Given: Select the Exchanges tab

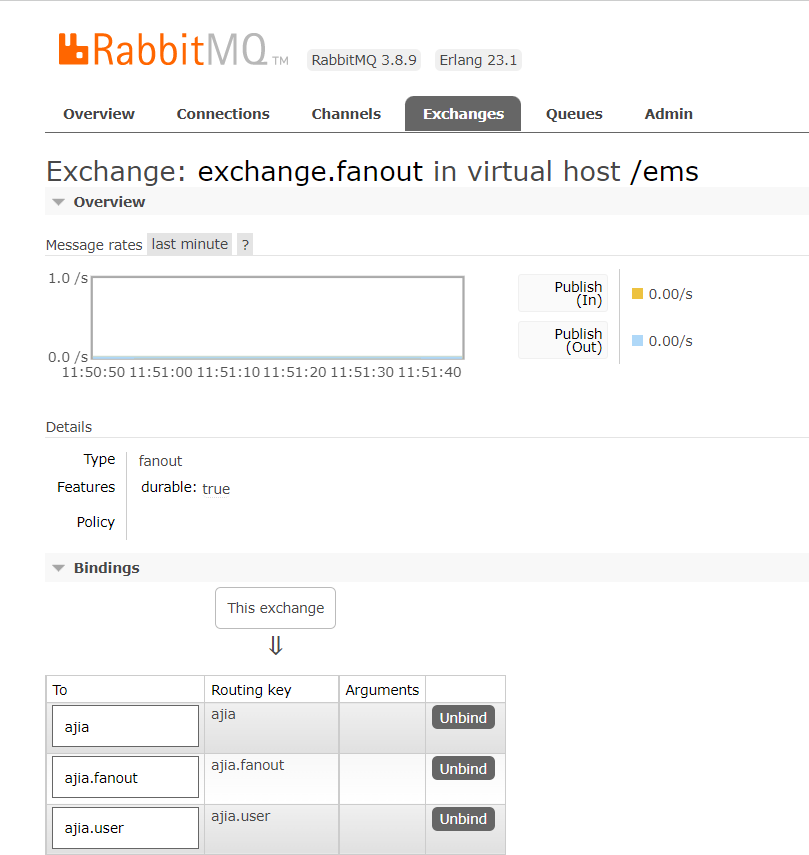Looking at the screenshot, I should [463, 114].
